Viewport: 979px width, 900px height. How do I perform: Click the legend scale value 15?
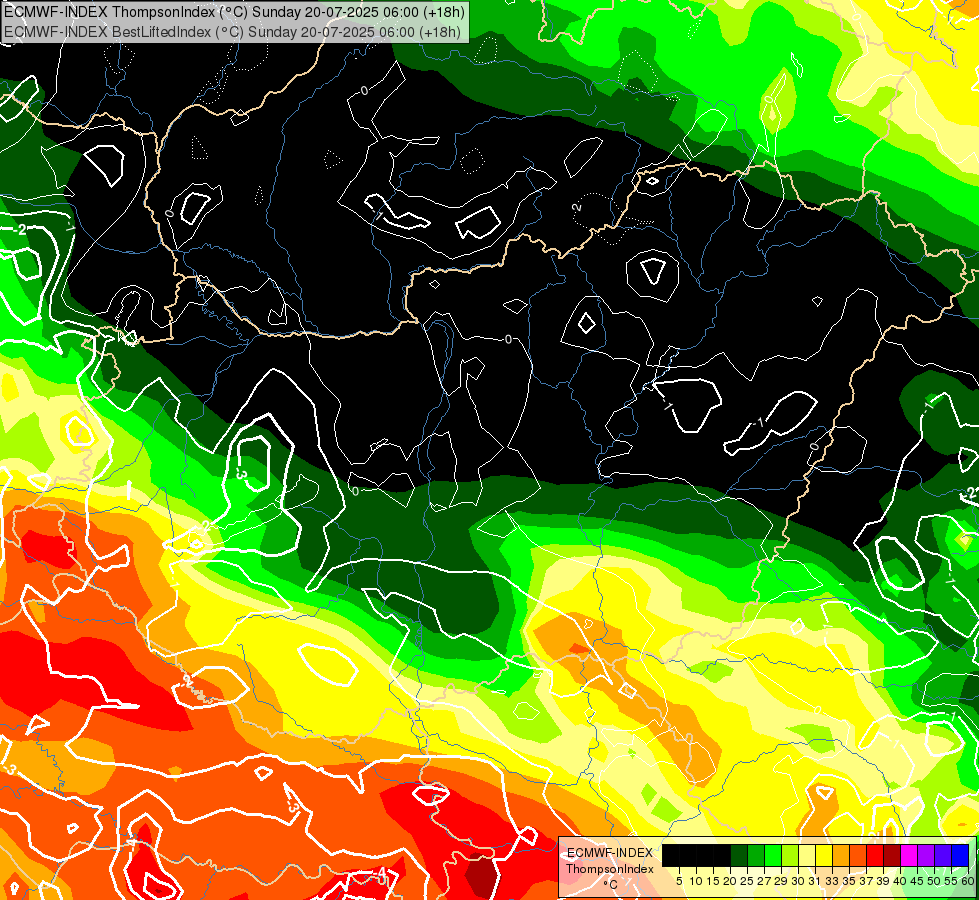(x=713, y=881)
